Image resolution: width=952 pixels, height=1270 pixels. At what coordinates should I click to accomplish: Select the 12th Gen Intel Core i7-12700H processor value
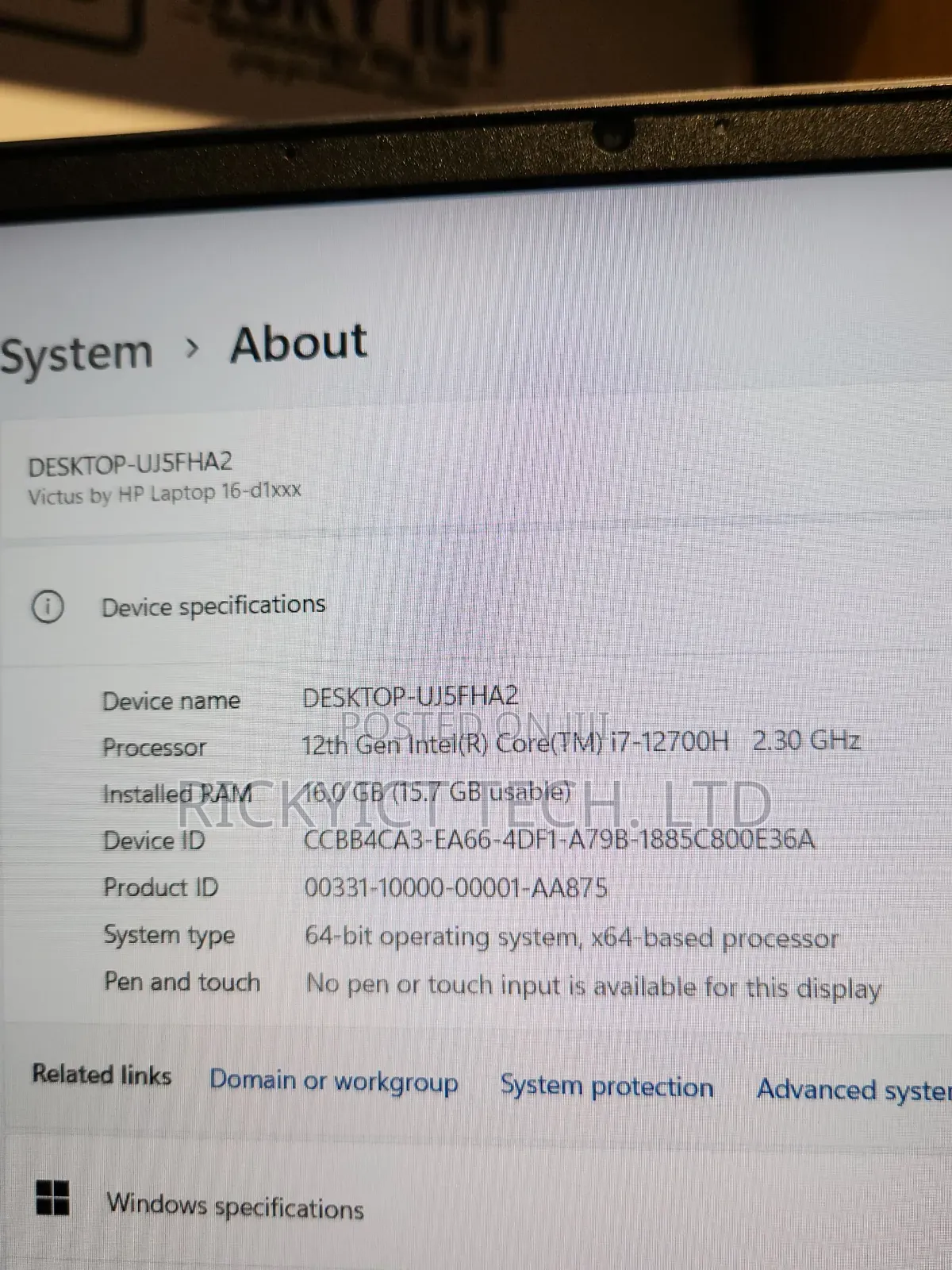pyautogui.click(x=581, y=742)
